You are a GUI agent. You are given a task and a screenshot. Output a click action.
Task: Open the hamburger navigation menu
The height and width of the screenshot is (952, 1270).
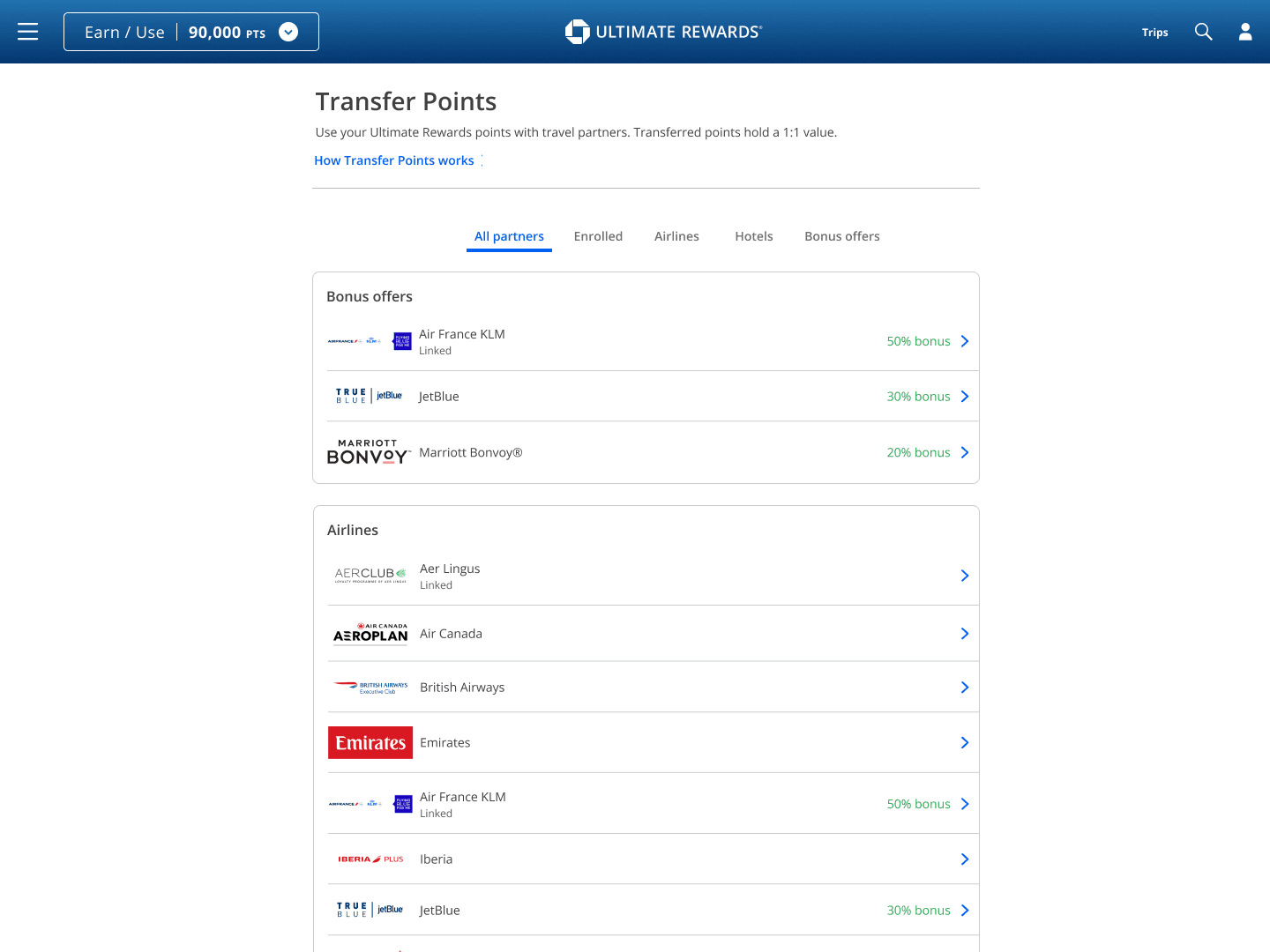pos(28,32)
